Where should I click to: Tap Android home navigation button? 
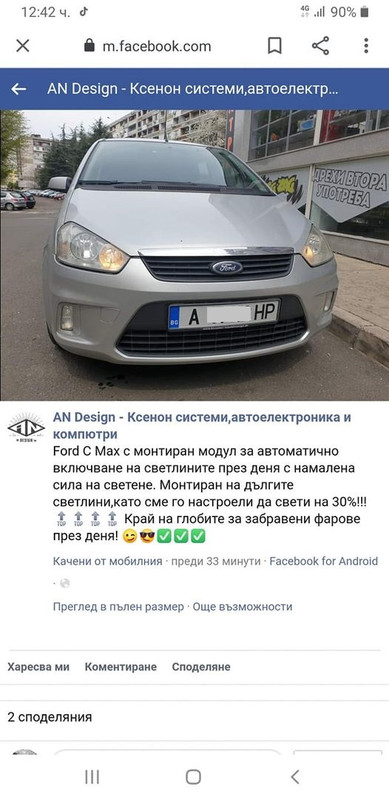point(193,777)
